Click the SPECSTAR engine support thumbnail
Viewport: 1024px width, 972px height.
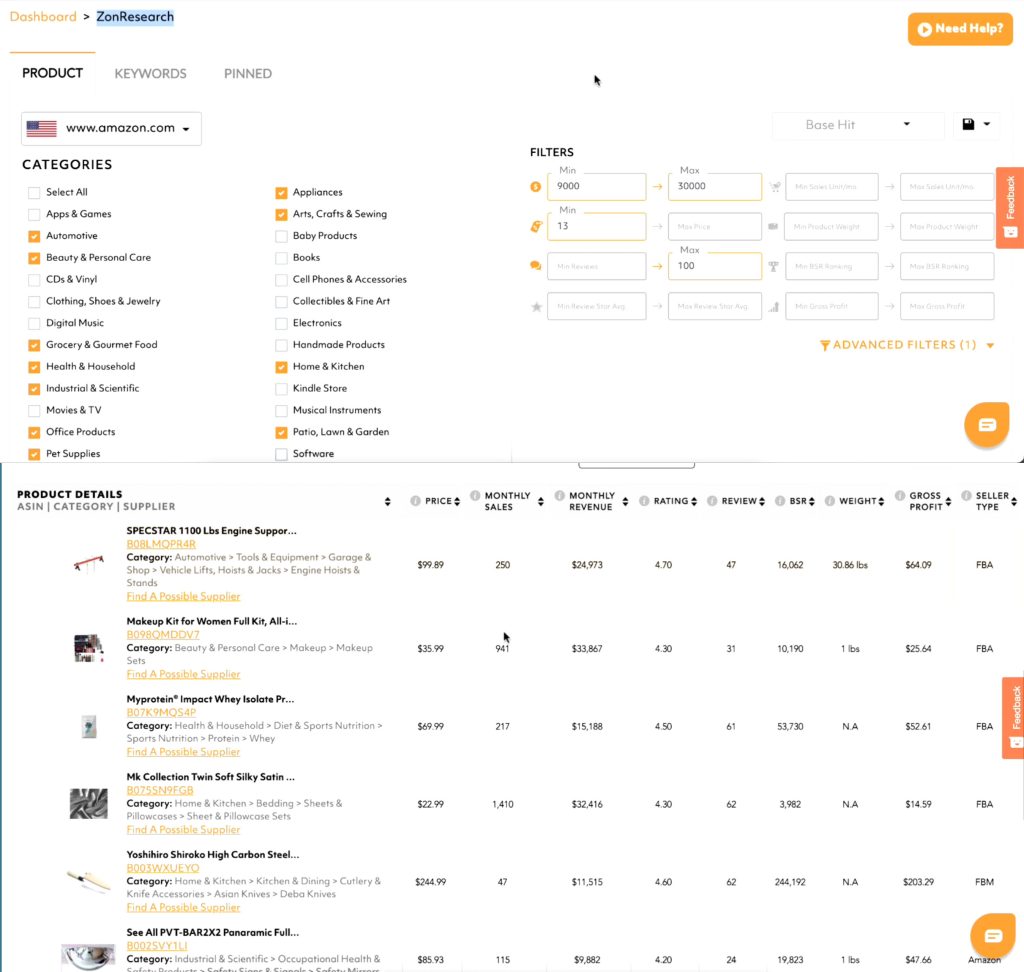coord(89,564)
